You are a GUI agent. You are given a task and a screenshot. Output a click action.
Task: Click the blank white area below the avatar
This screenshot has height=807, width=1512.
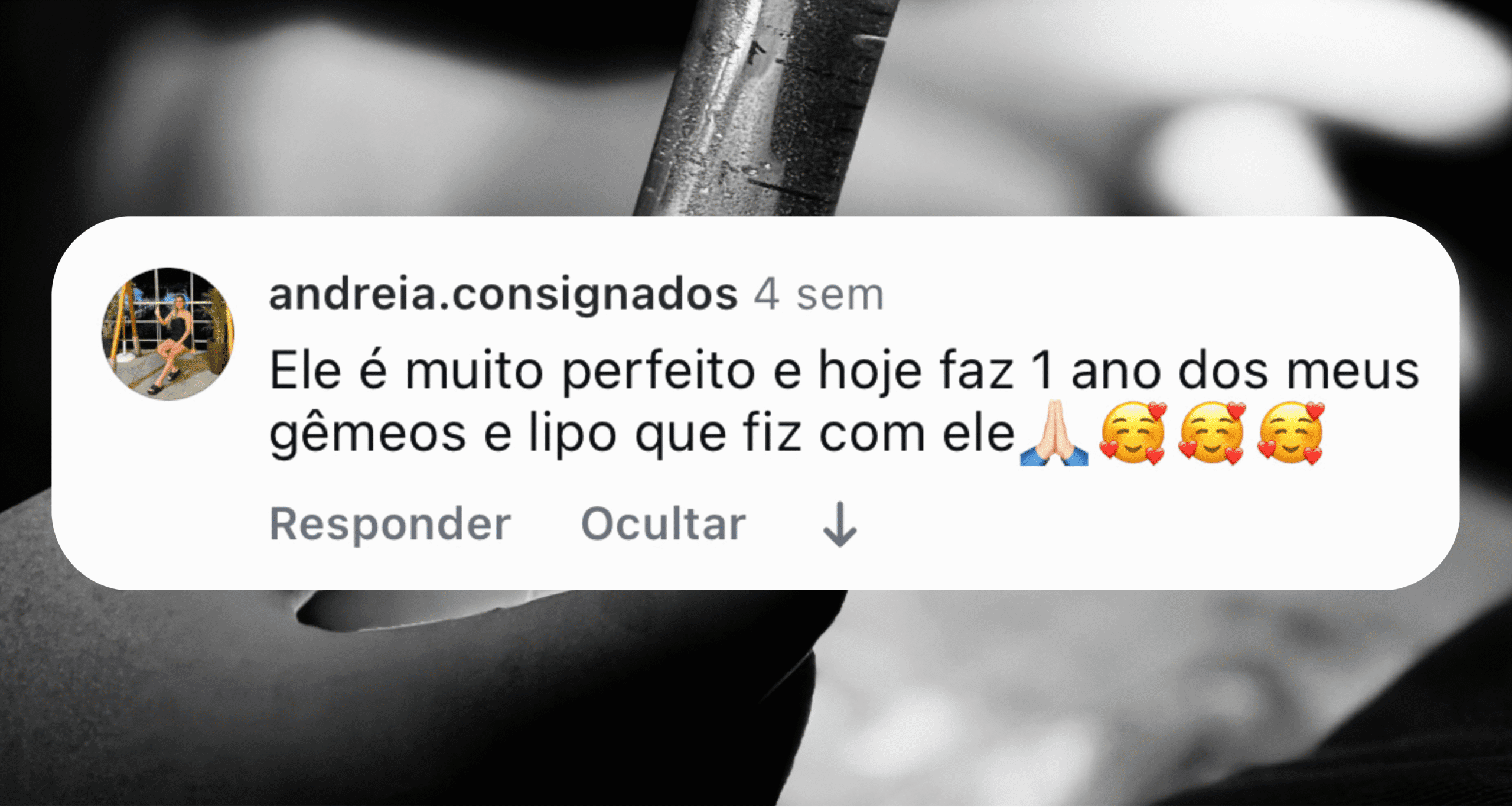tap(168, 490)
